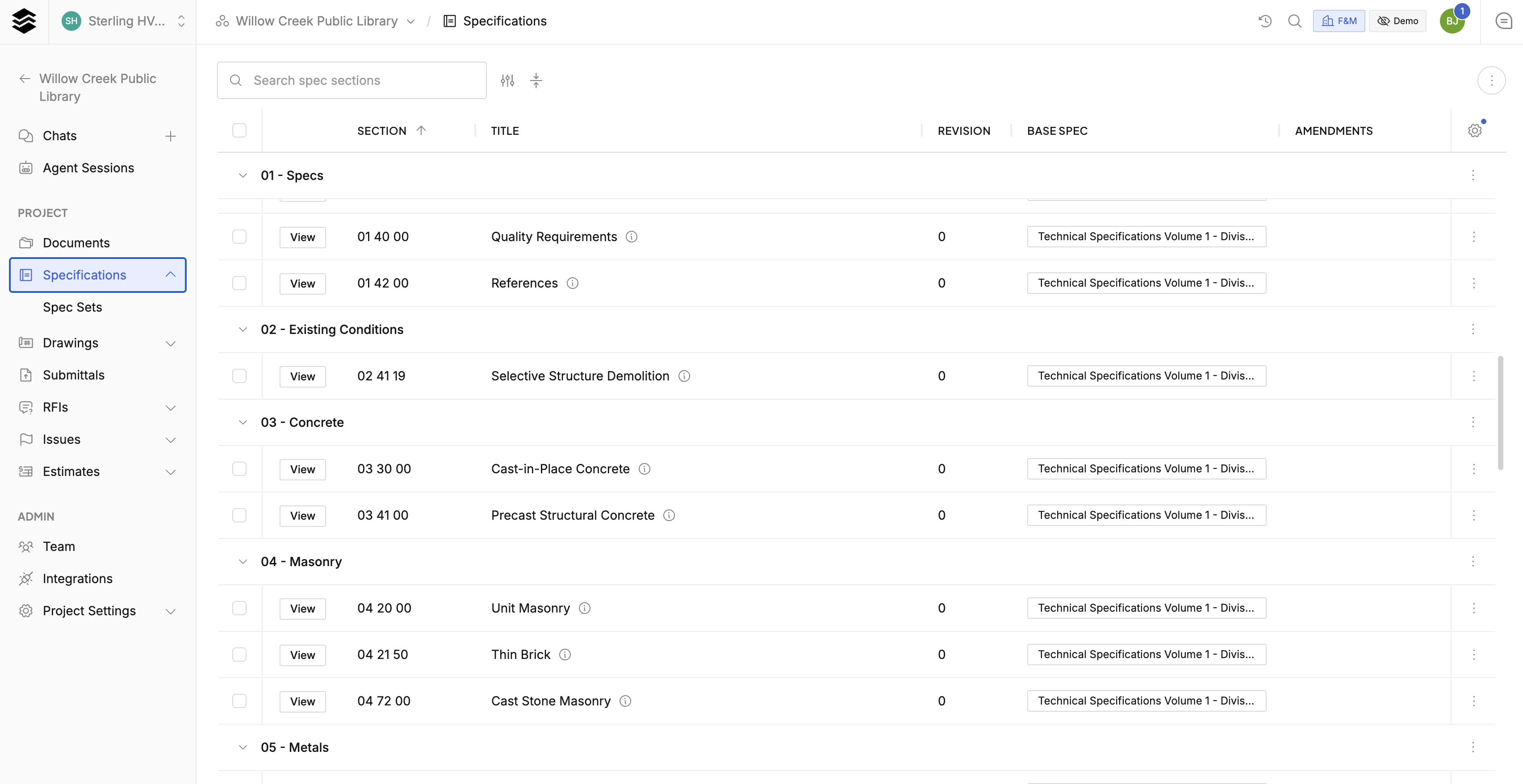Collapse the 05 - Metals group
1523x784 pixels.
click(x=243, y=747)
